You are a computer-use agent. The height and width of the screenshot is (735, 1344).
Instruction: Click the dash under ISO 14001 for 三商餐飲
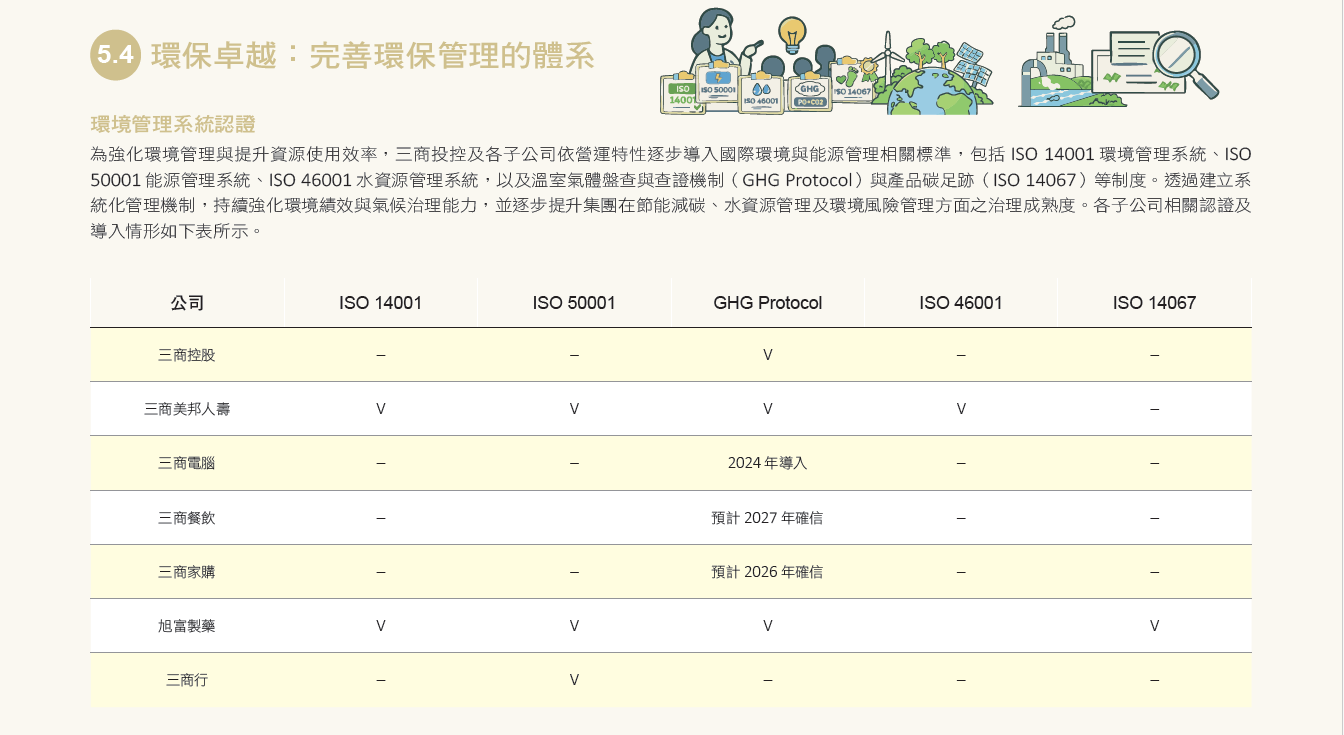coord(381,518)
